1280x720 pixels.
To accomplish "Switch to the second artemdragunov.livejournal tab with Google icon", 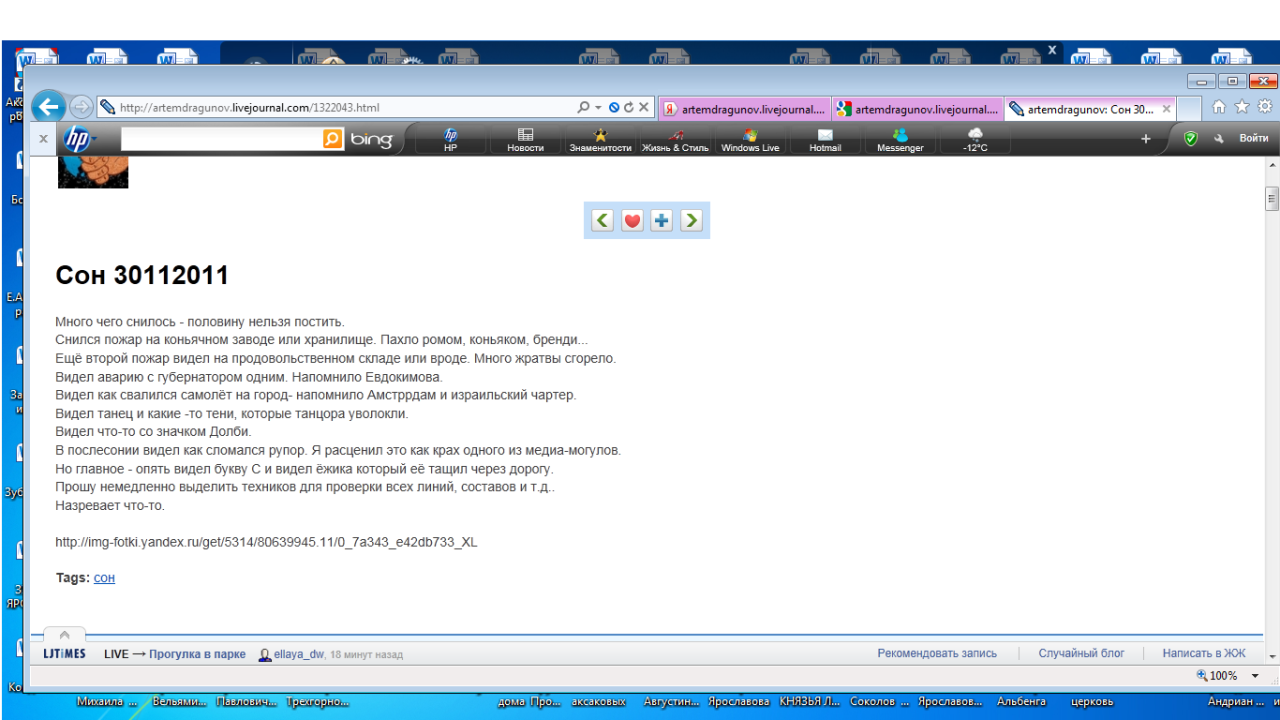I will coord(917,109).
